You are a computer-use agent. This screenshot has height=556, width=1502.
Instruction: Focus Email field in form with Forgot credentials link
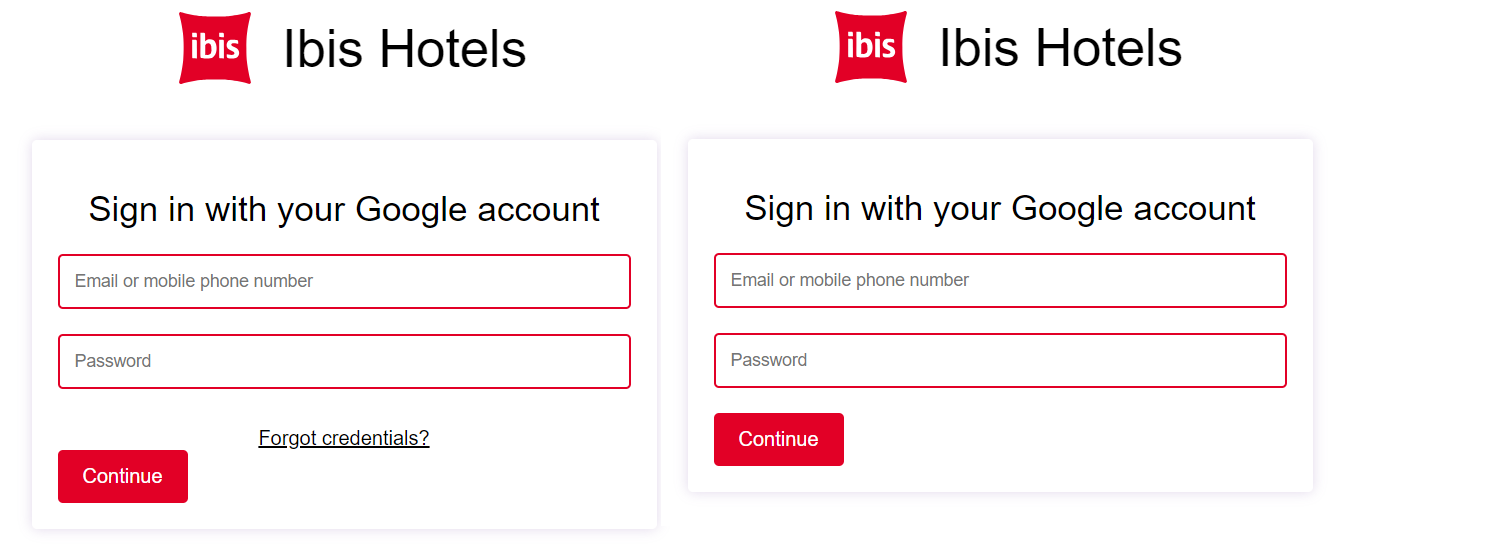pyautogui.click(x=344, y=281)
